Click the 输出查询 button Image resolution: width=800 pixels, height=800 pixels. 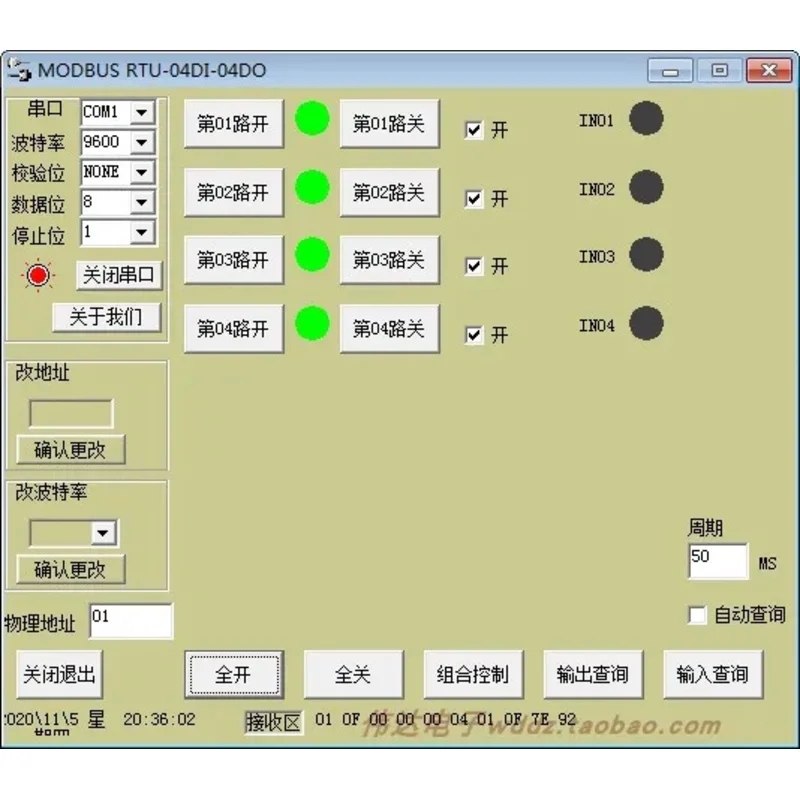pos(593,674)
